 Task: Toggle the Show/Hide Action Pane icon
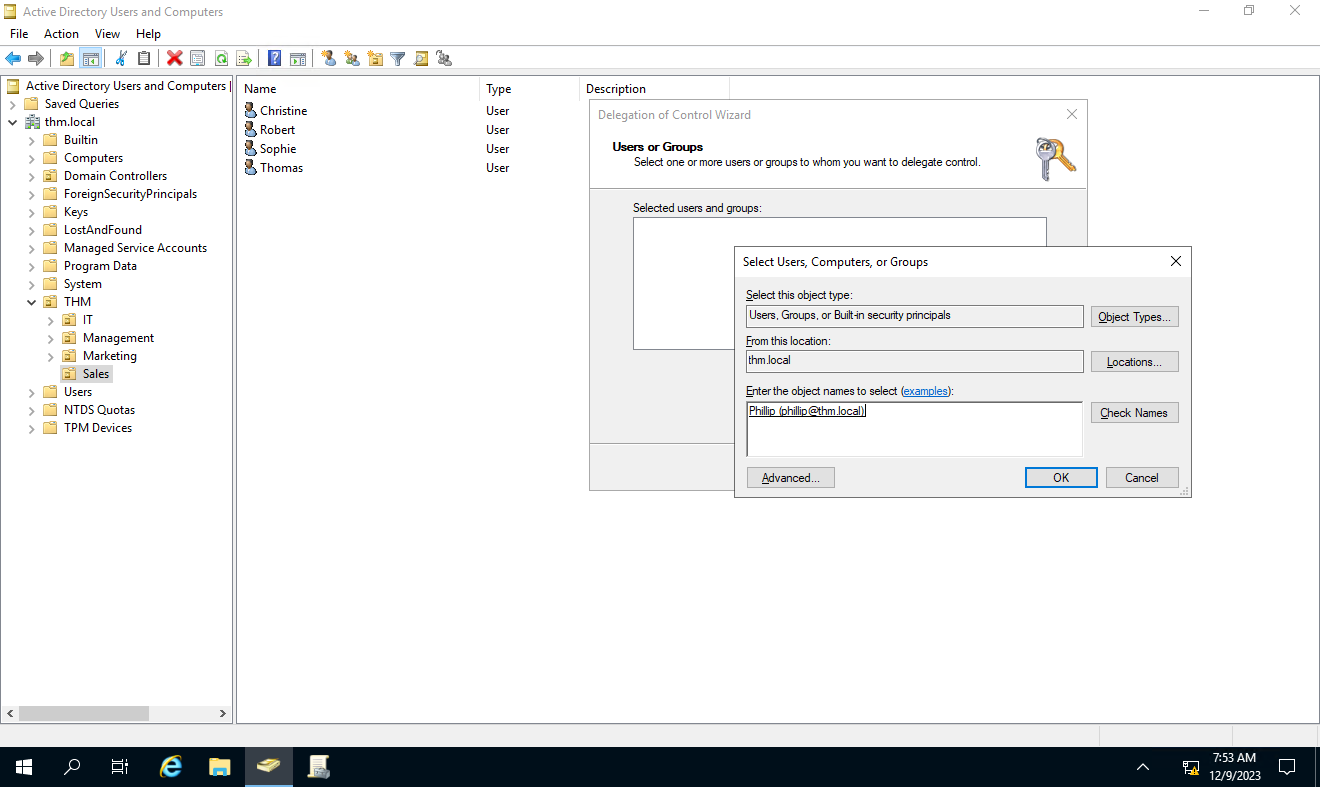click(x=297, y=59)
